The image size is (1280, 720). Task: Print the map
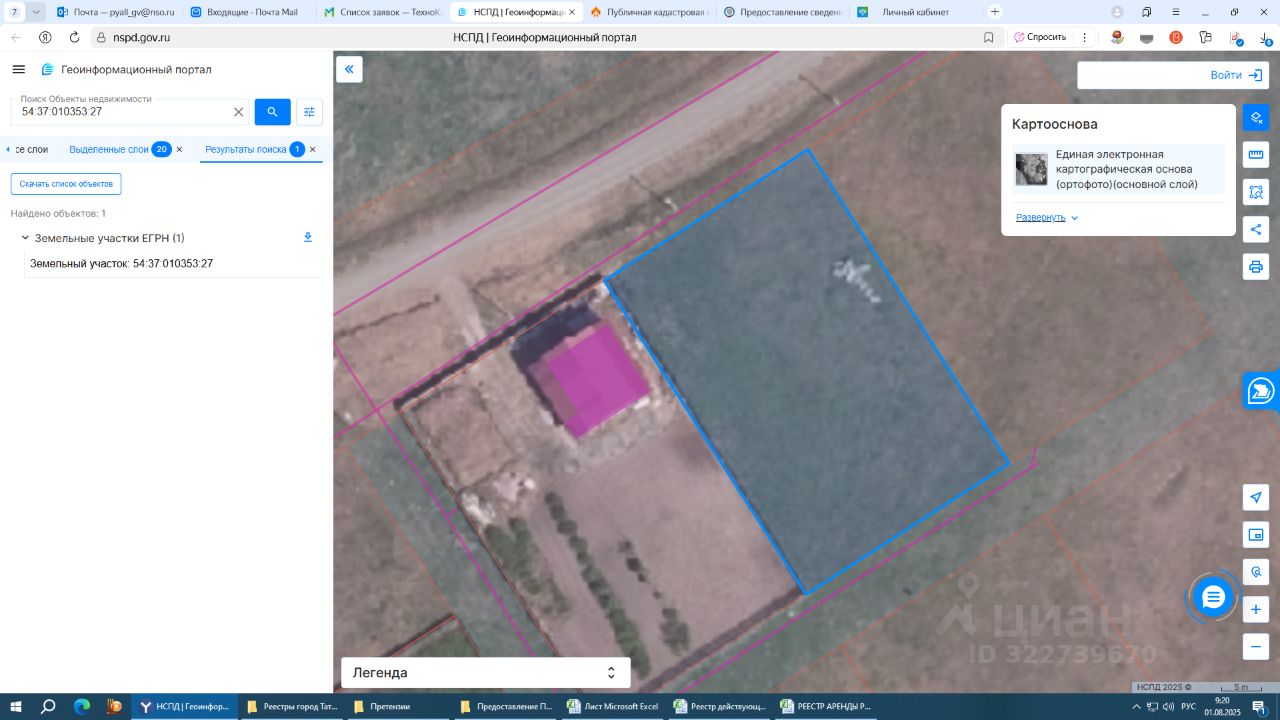point(1256,267)
